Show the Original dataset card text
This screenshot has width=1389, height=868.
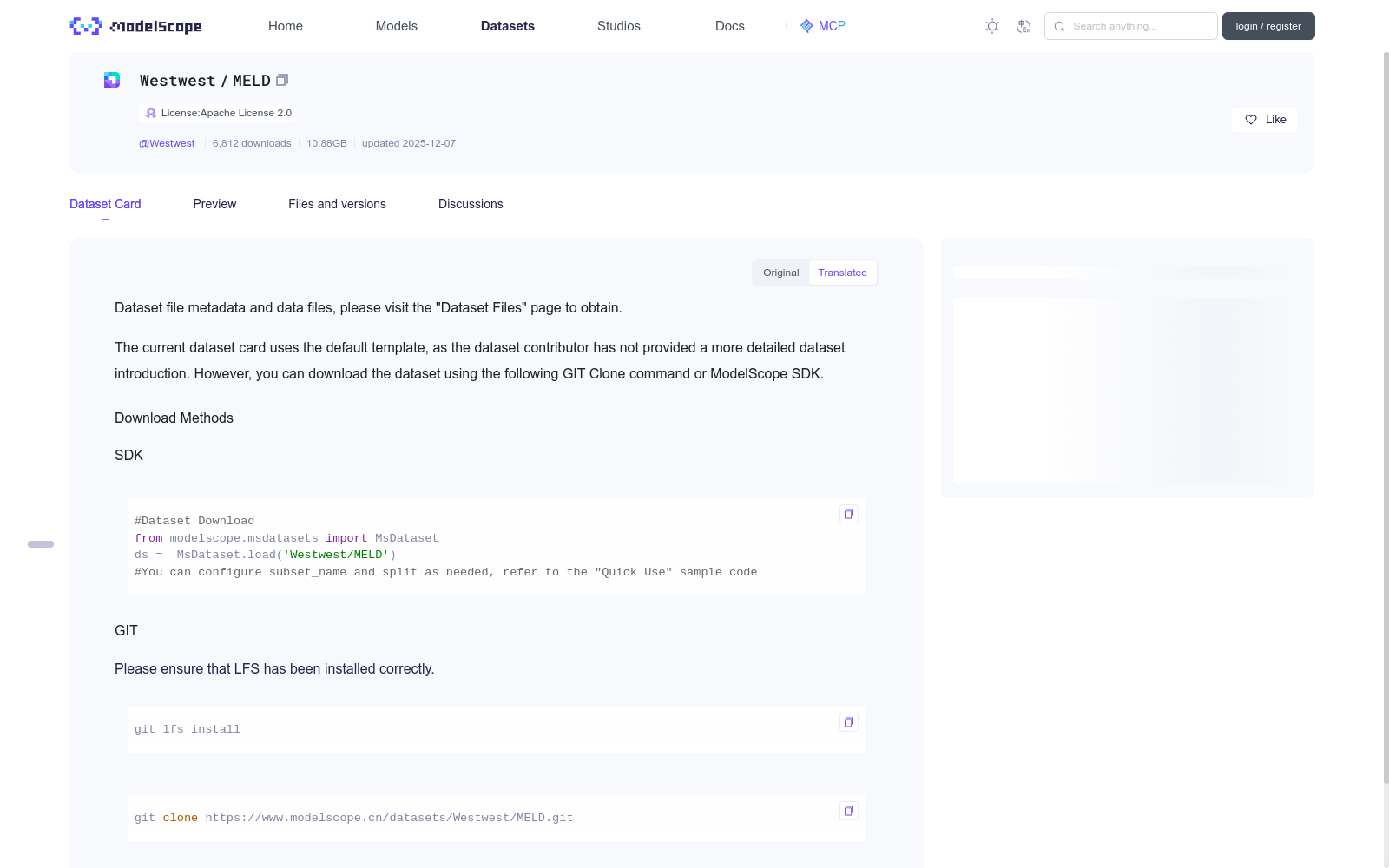click(x=781, y=273)
